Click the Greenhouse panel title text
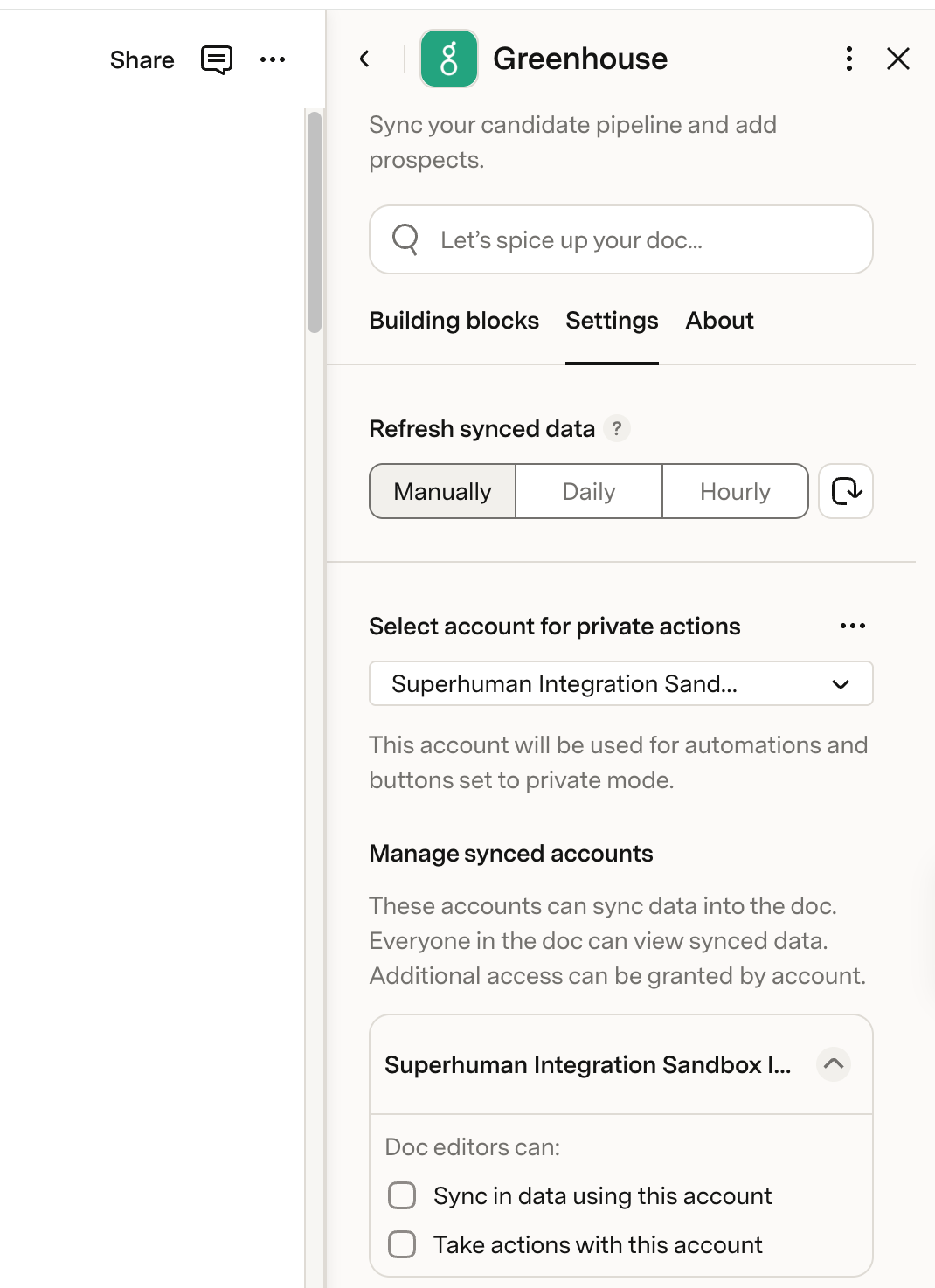935x1288 pixels. (x=580, y=59)
